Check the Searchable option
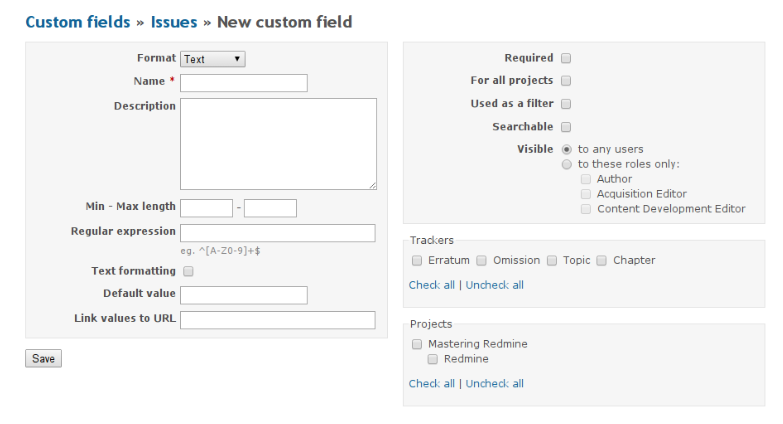The height and width of the screenshot is (424, 783). point(566,127)
